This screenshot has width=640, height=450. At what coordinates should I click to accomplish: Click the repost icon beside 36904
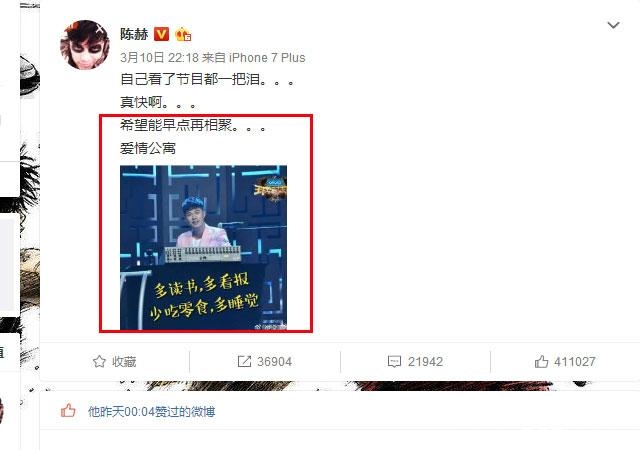click(244, 361)
